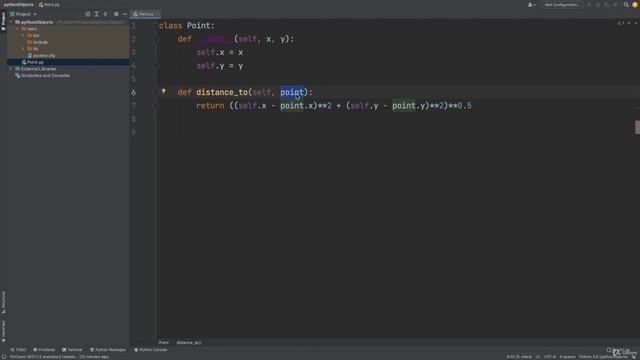Screen dimensions: 640x360
Task: Click the inspection warnings indicator at editor top right
Action: pyautogui.click(x=621, y=23)
